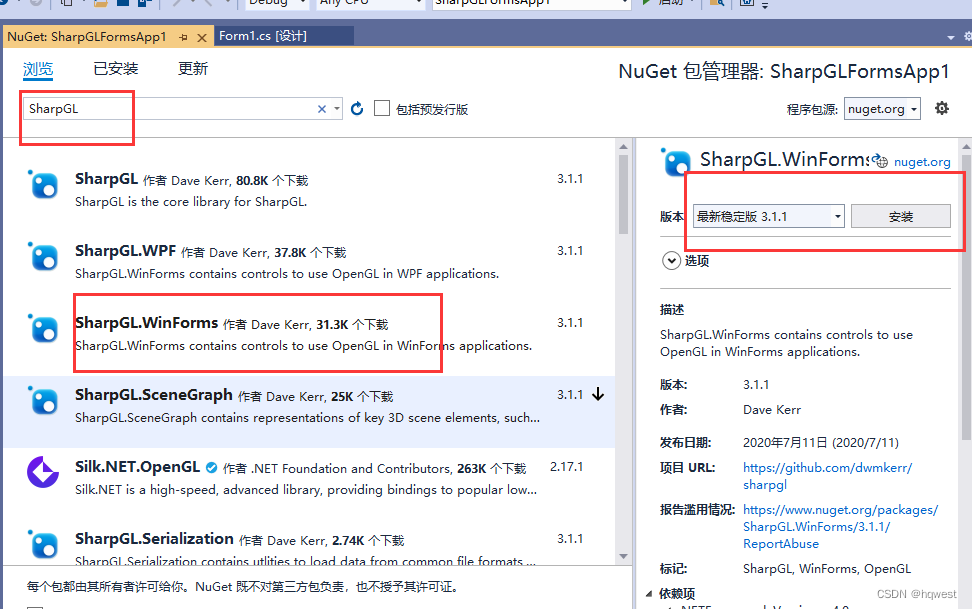Refresh the package search results
Viewport: 972px width, 609px height.
pos(357,109)
